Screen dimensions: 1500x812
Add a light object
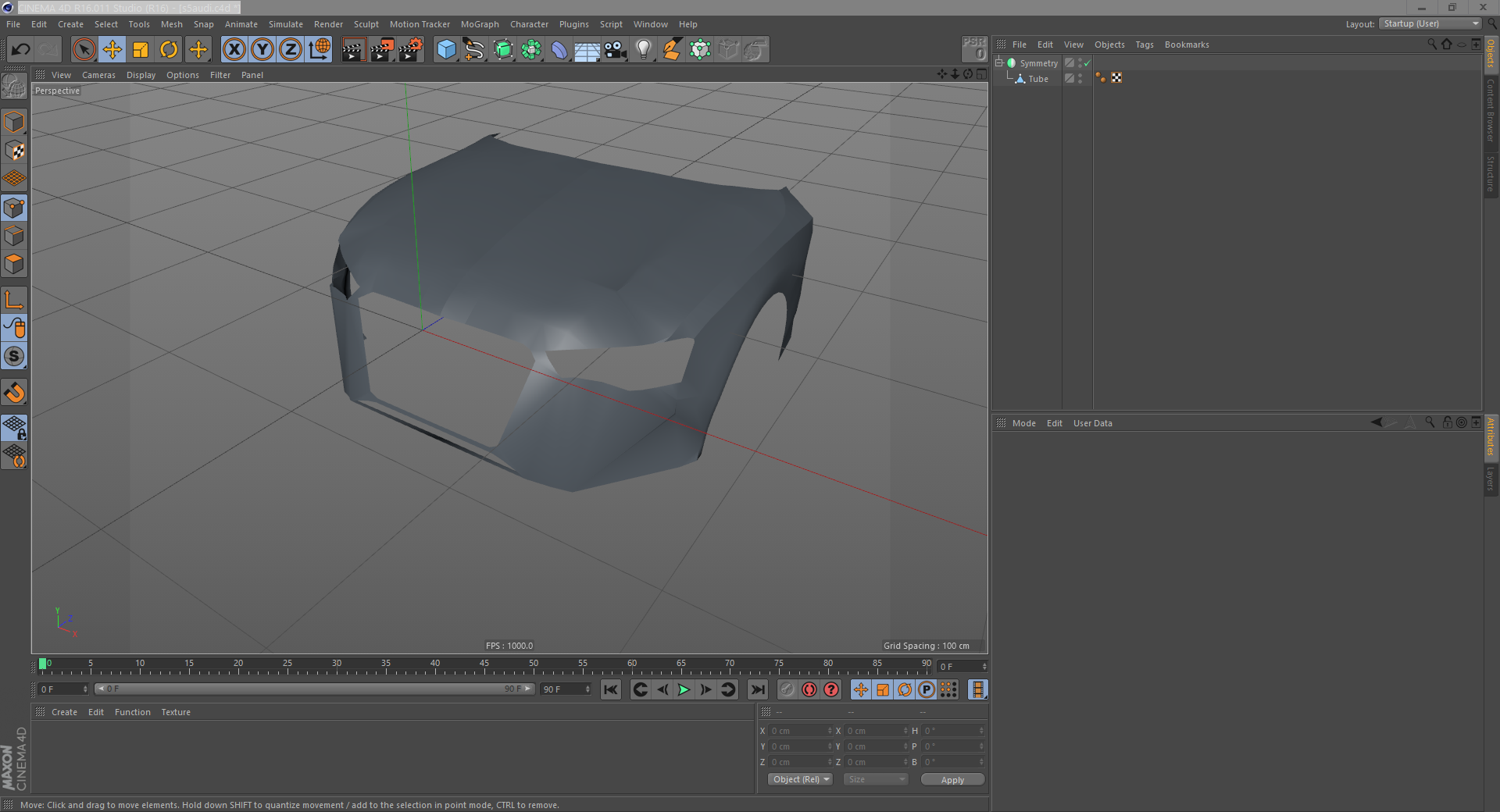[644, 50]
